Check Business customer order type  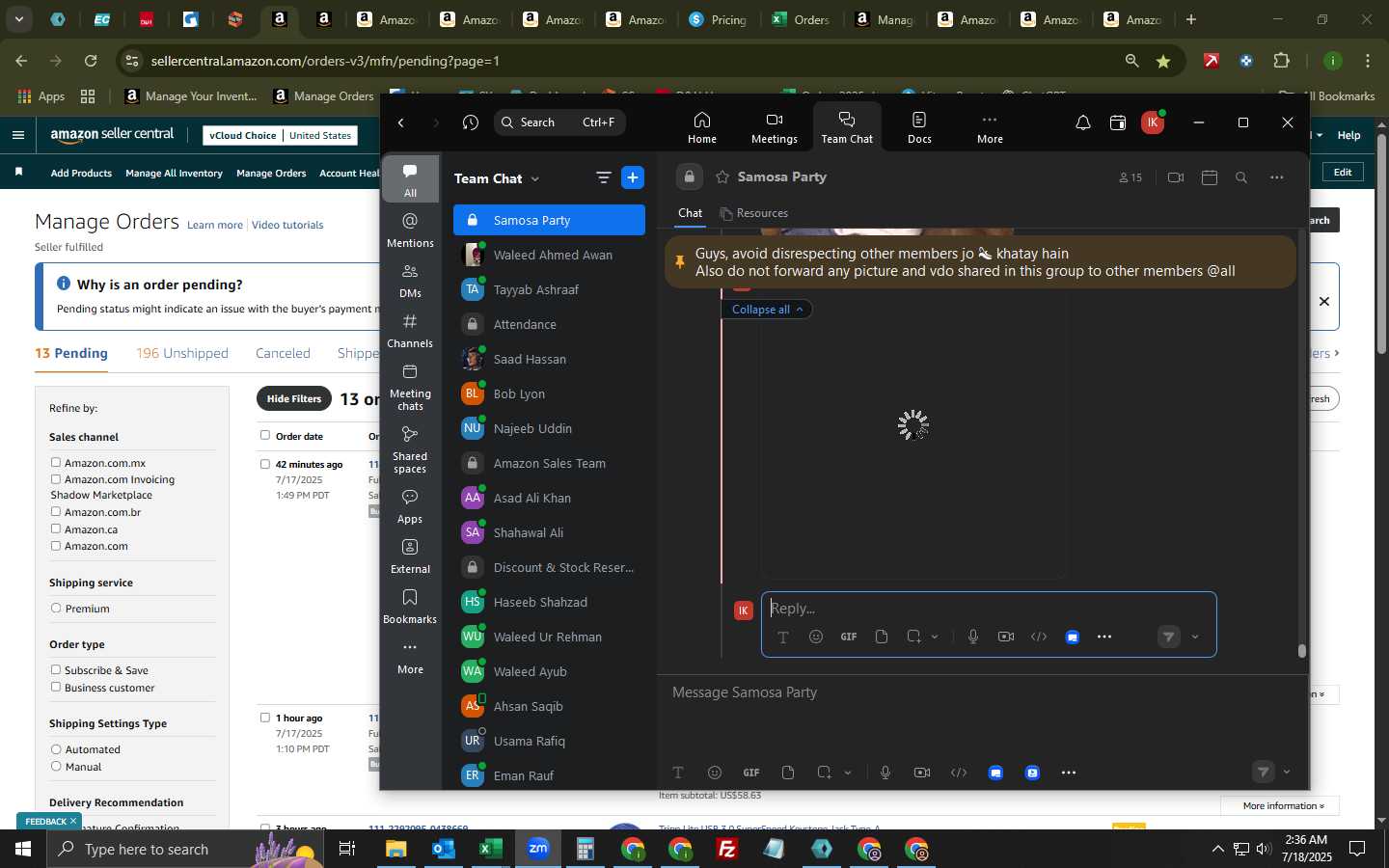point(56,688)
